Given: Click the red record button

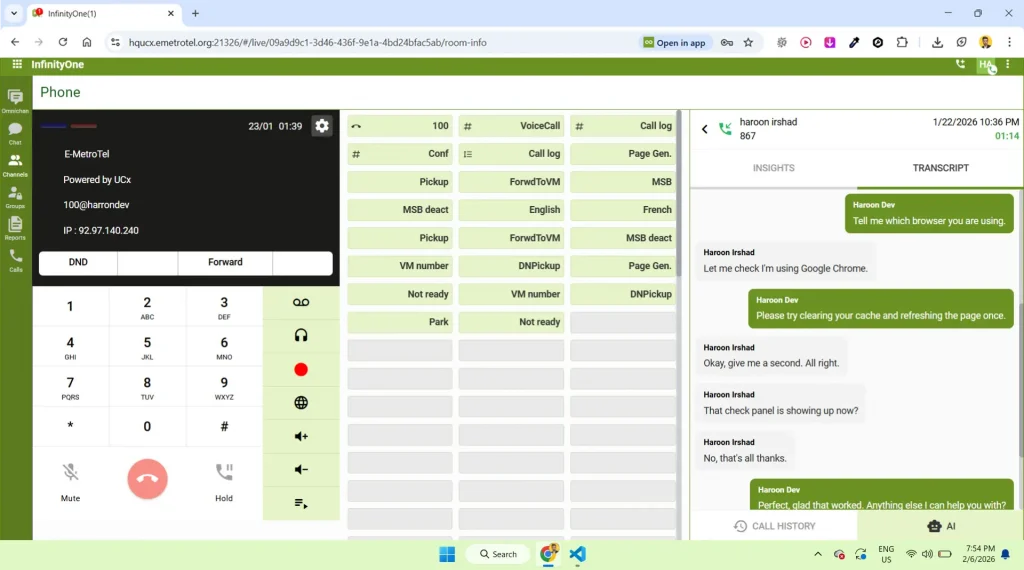Looking at the screenshot, I should [300, 370].
